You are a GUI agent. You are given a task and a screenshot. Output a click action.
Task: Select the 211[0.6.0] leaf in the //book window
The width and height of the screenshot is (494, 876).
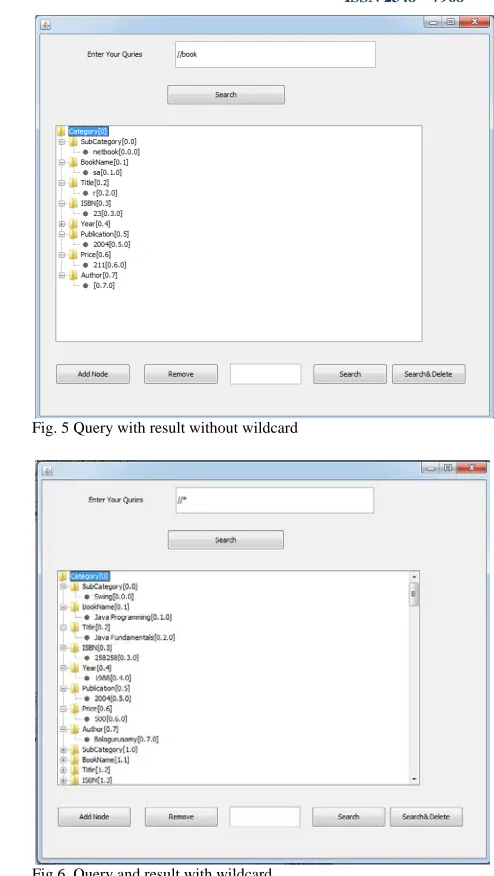110,265
